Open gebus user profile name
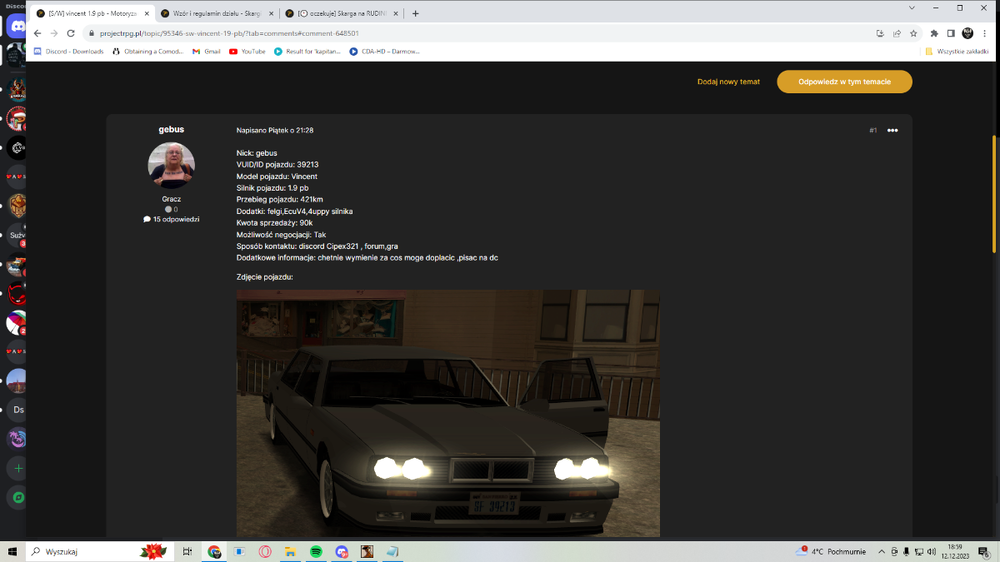This screenshot has width=1000, height=562. 171,129
